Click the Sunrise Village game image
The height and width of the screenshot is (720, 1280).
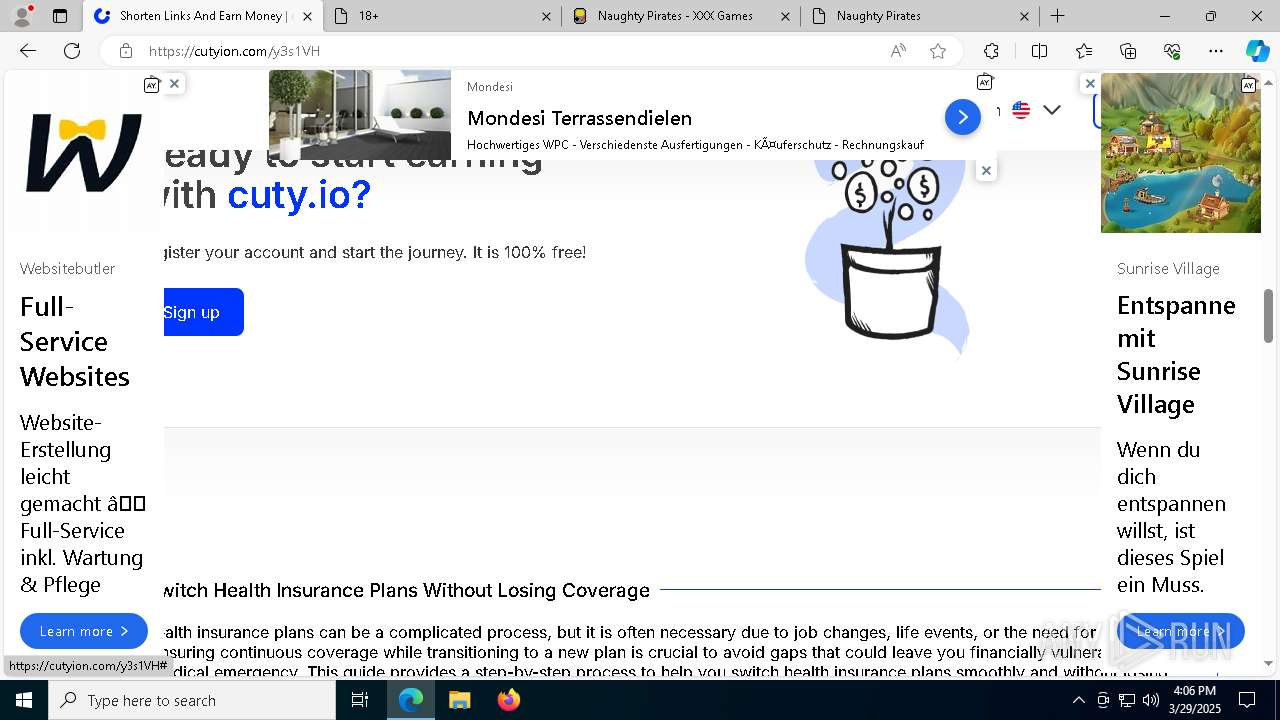click(x=1181, y=153)
